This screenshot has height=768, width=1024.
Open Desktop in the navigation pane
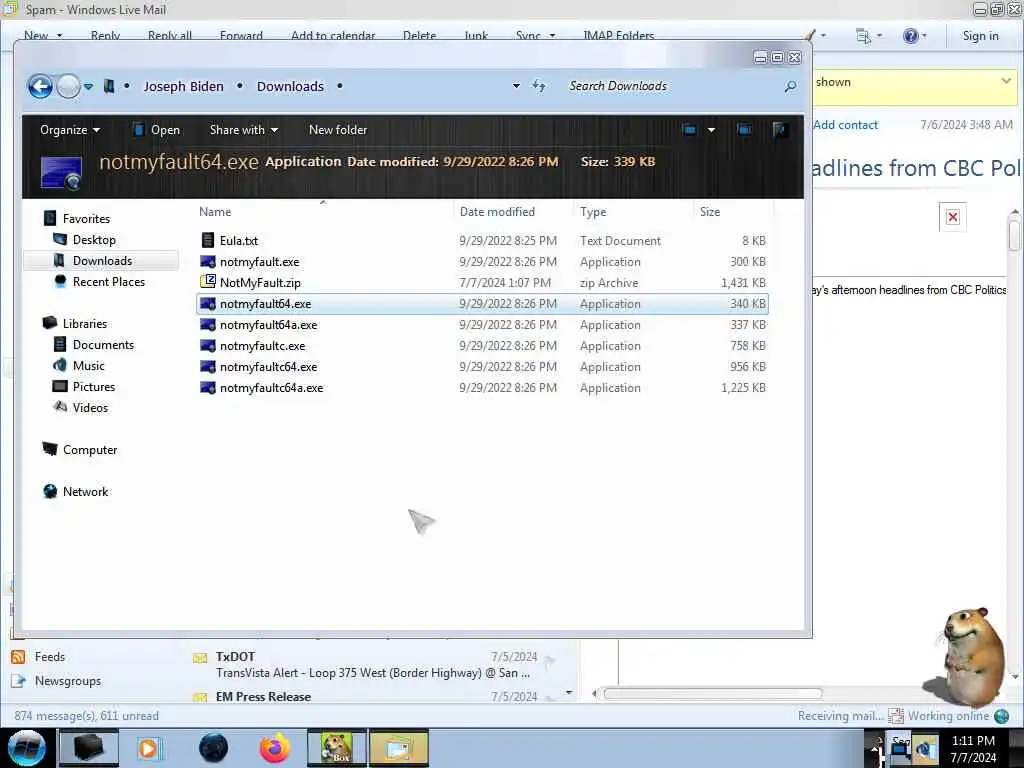[x=93, y=240]
